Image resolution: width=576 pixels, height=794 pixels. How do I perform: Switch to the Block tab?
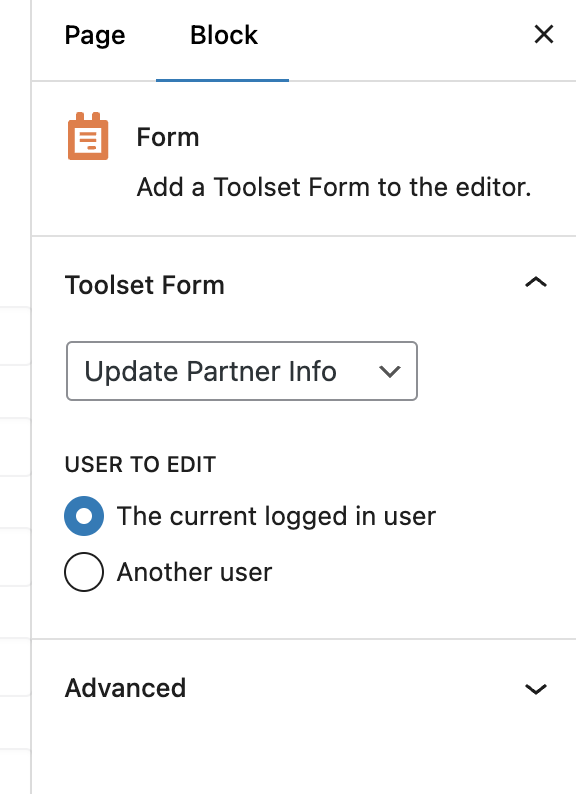click(x=223, y=35)
